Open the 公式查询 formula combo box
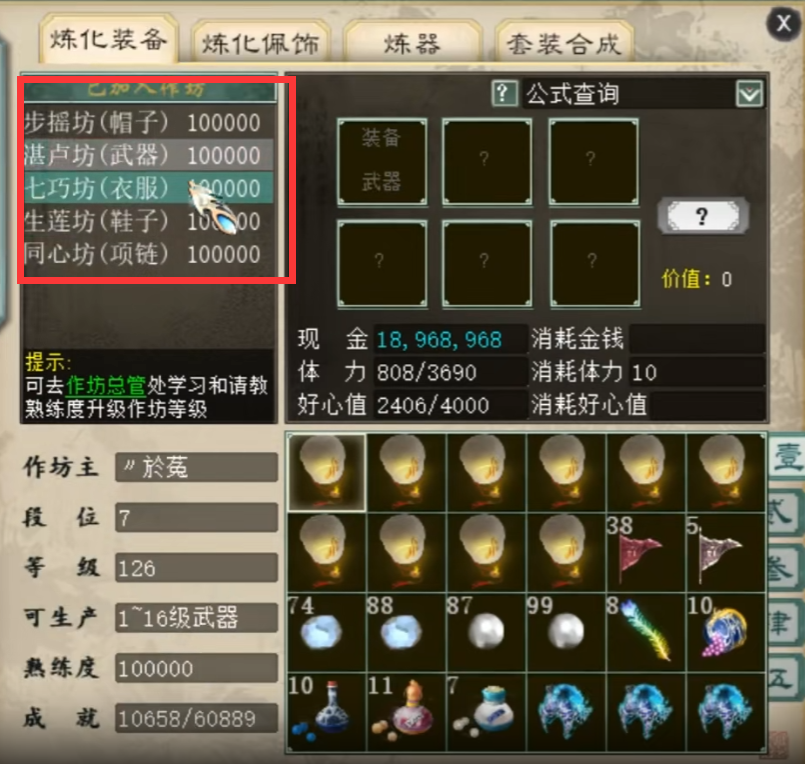 point(643,94)
